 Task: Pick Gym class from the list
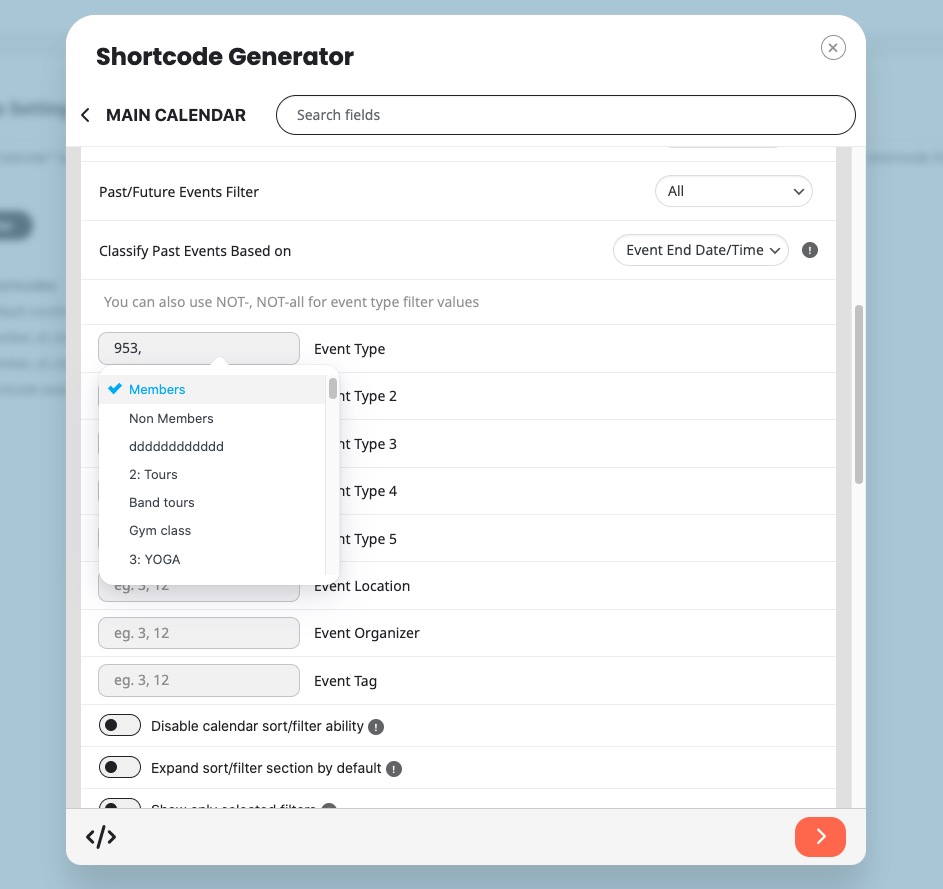pos(160,531)
